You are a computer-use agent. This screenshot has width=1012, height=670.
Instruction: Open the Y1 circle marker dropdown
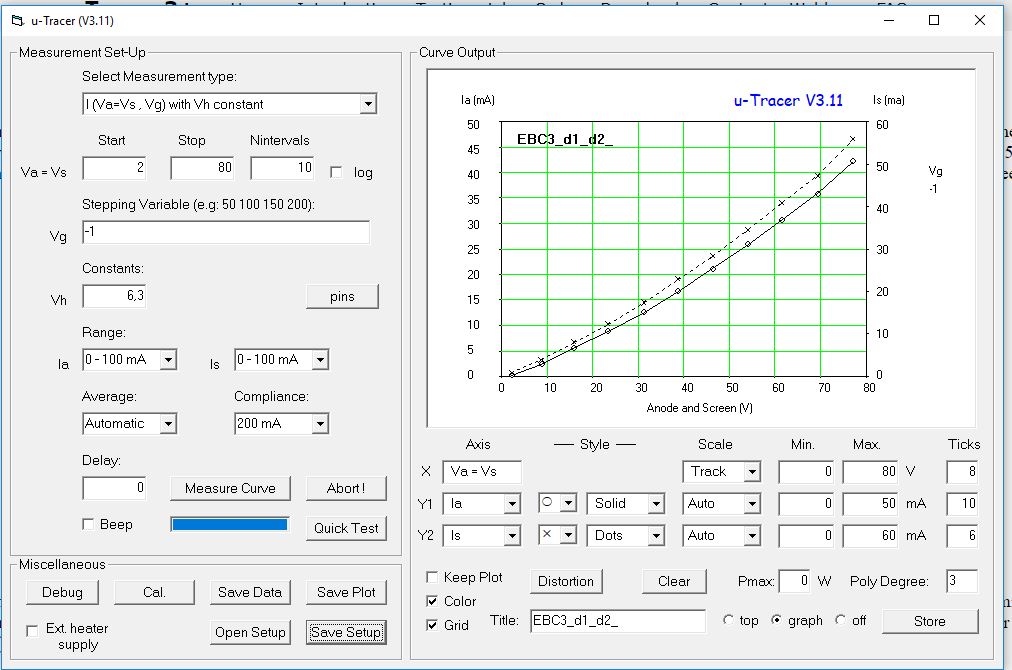tap(568, 503)
